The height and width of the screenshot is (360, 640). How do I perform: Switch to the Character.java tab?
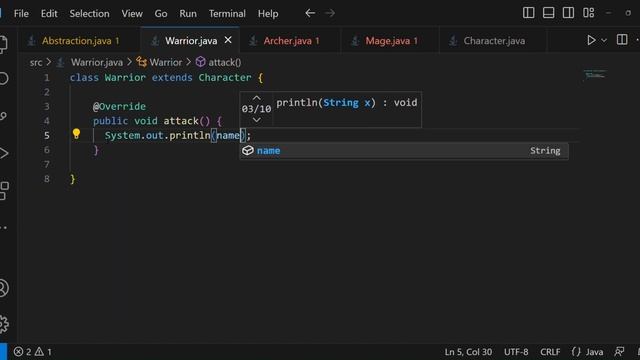[493, 41]
